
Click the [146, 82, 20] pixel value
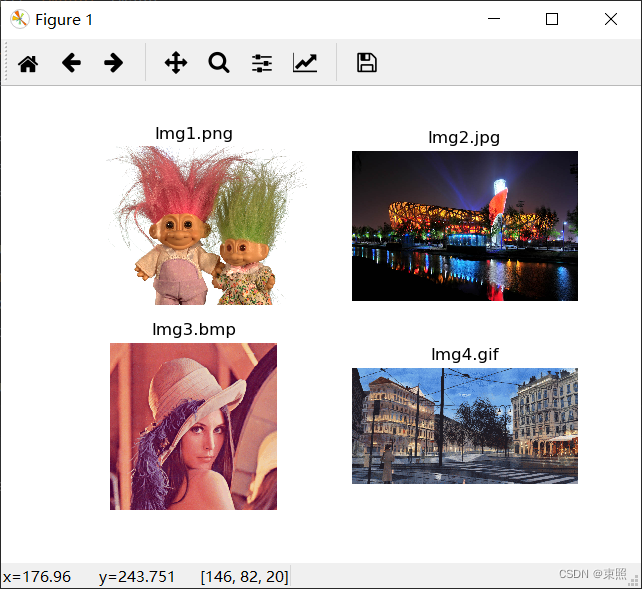pos(244,576)
